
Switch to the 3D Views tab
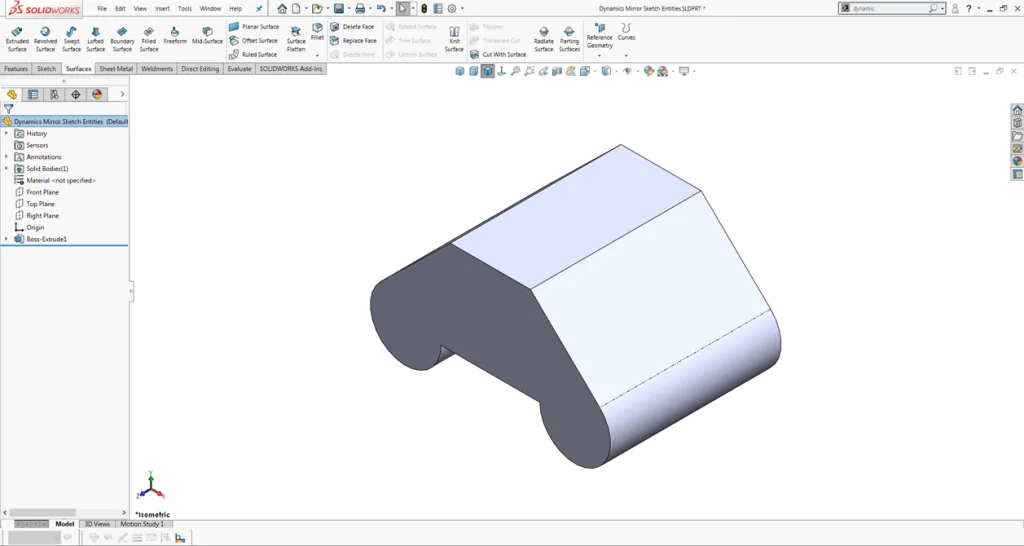click(x=97, y=524)
